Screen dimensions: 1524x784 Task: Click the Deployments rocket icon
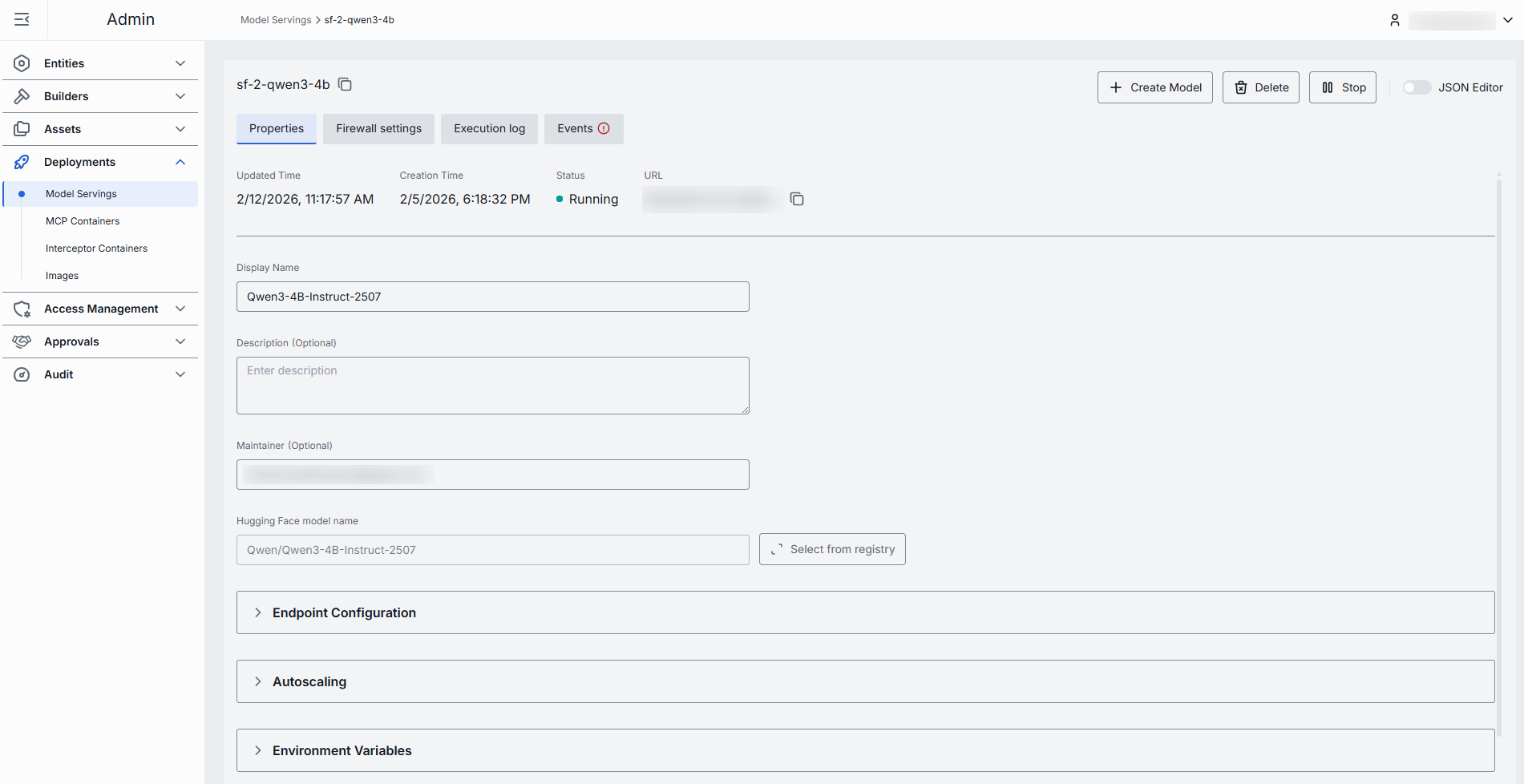coord(22,162)
